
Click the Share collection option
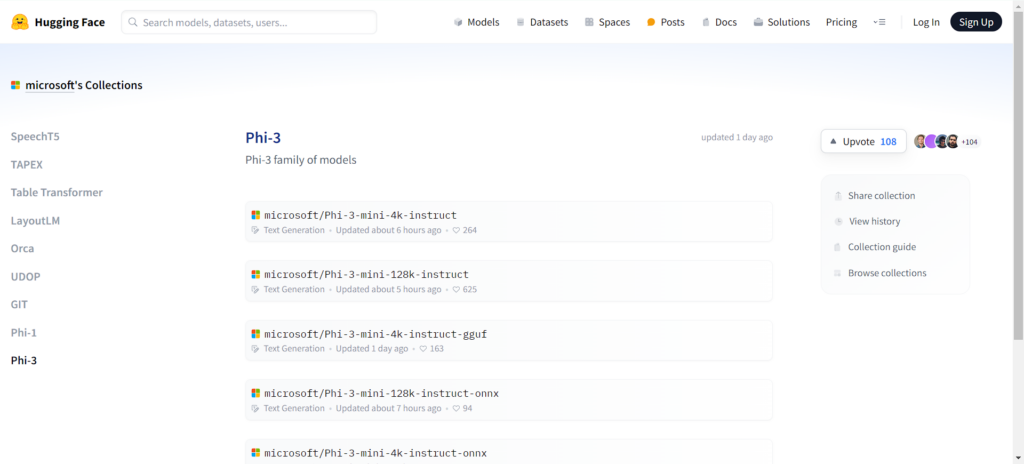(881, 196)
